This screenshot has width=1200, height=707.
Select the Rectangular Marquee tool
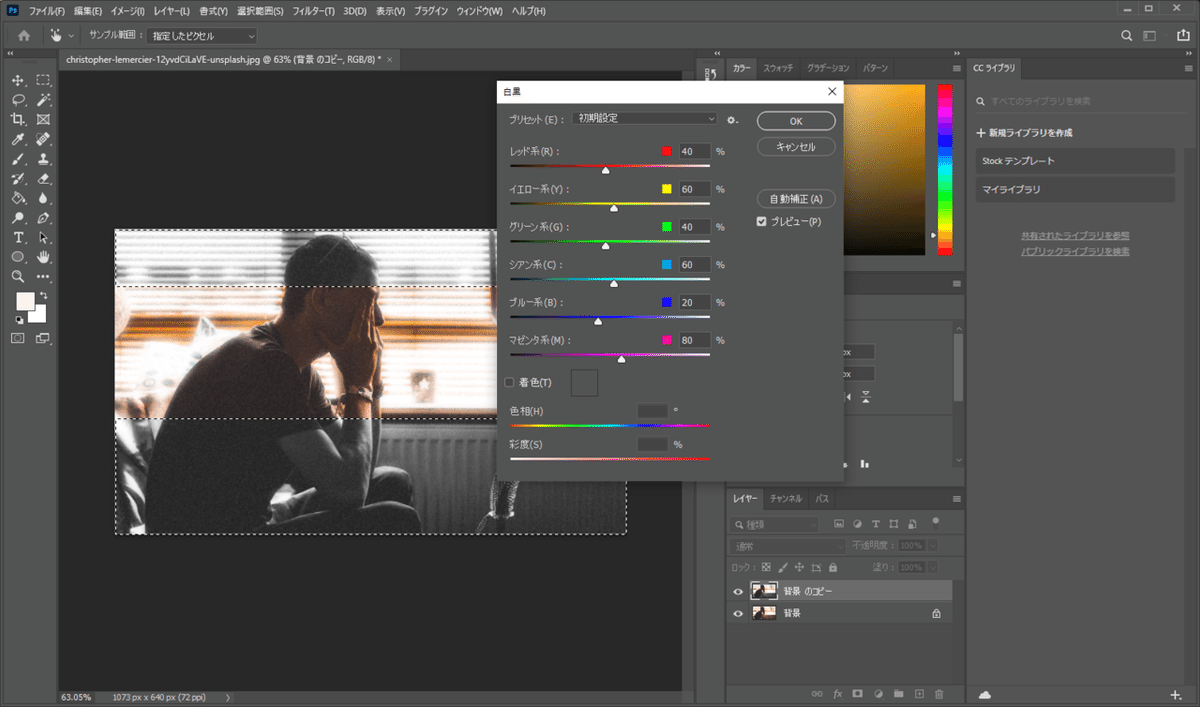[x=43, y=80]
